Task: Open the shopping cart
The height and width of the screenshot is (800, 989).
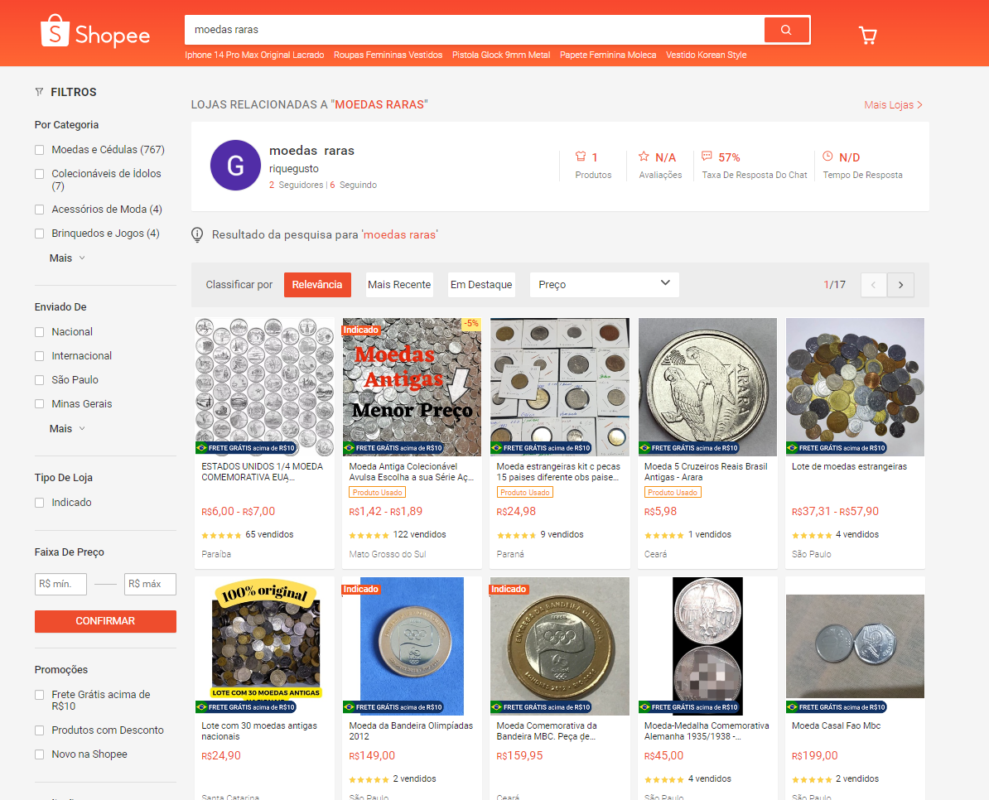Action: (867, 36)
